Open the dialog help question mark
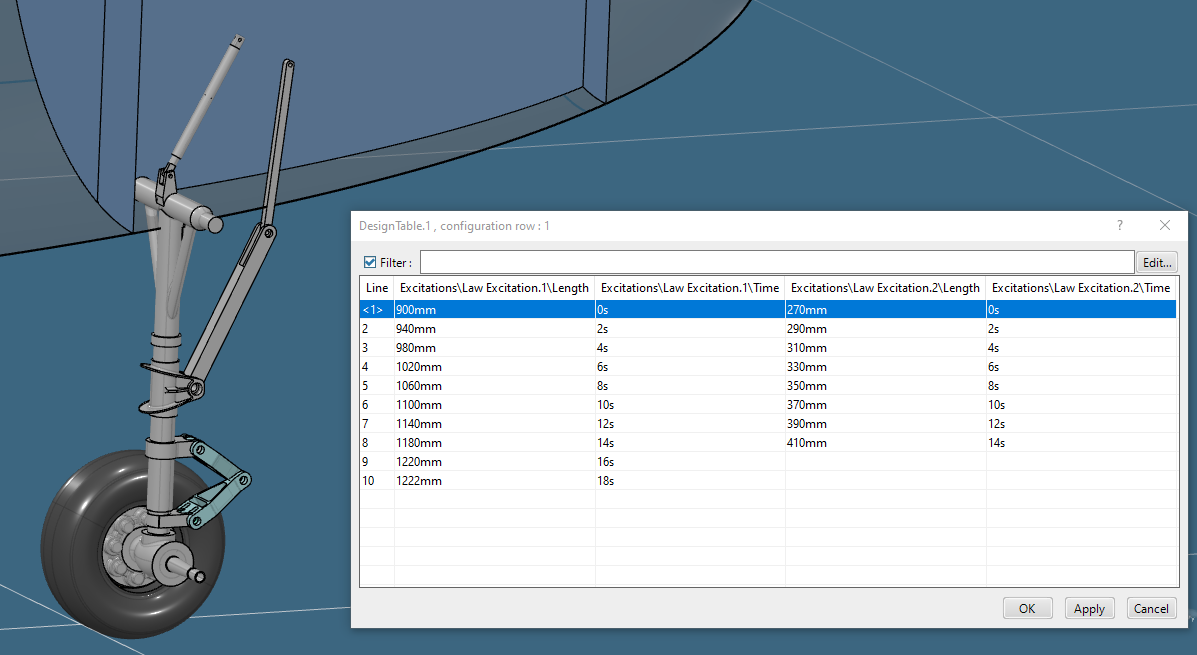 pos(1120,226)
